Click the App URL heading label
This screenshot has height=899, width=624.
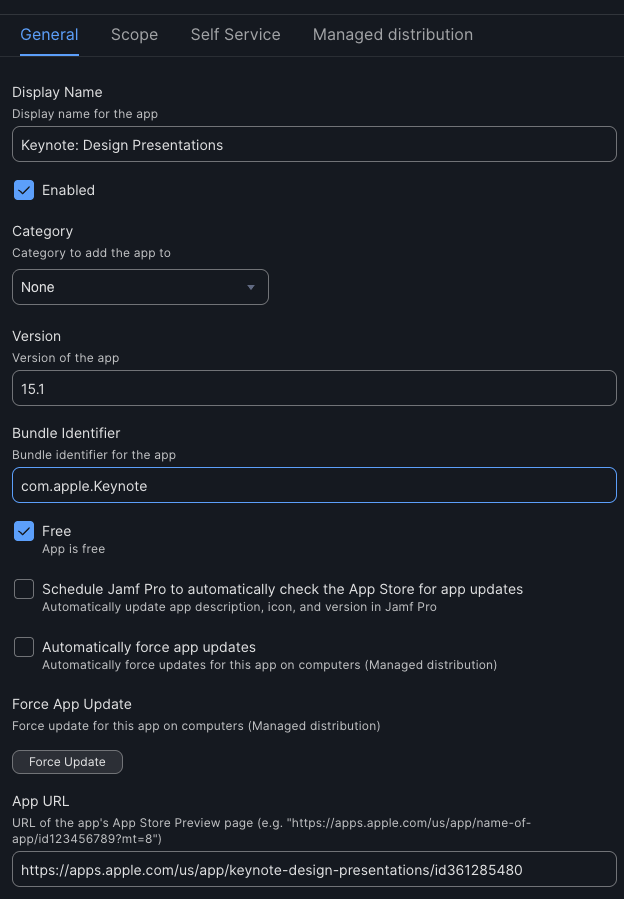(40, 801)
